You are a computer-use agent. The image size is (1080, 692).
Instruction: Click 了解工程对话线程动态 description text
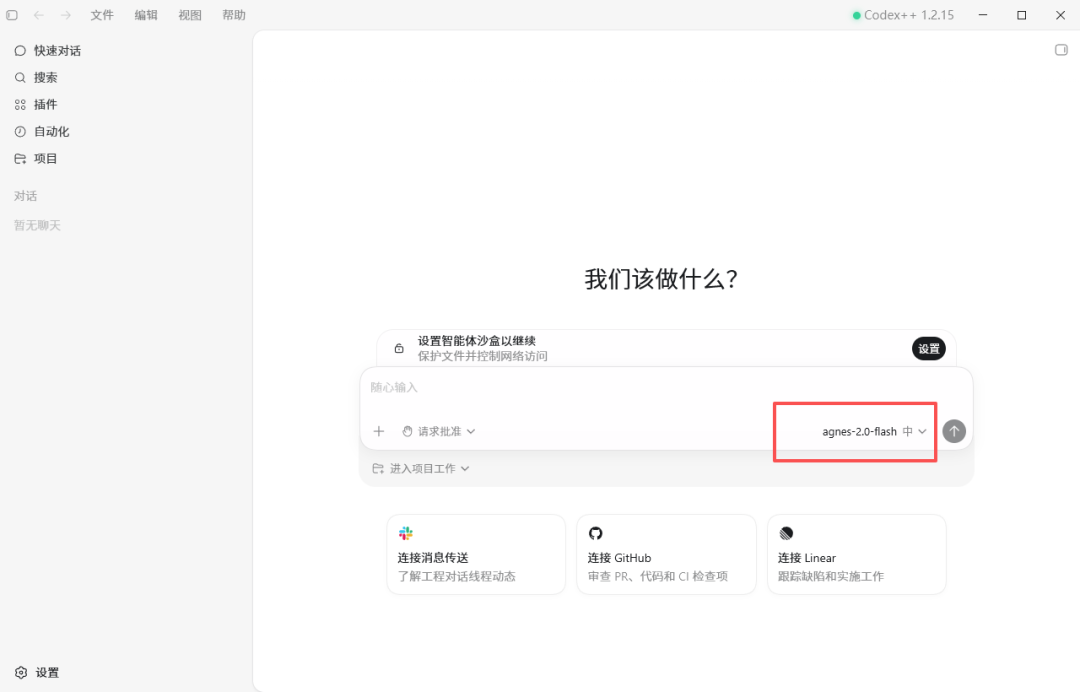[x=457, y=576]
